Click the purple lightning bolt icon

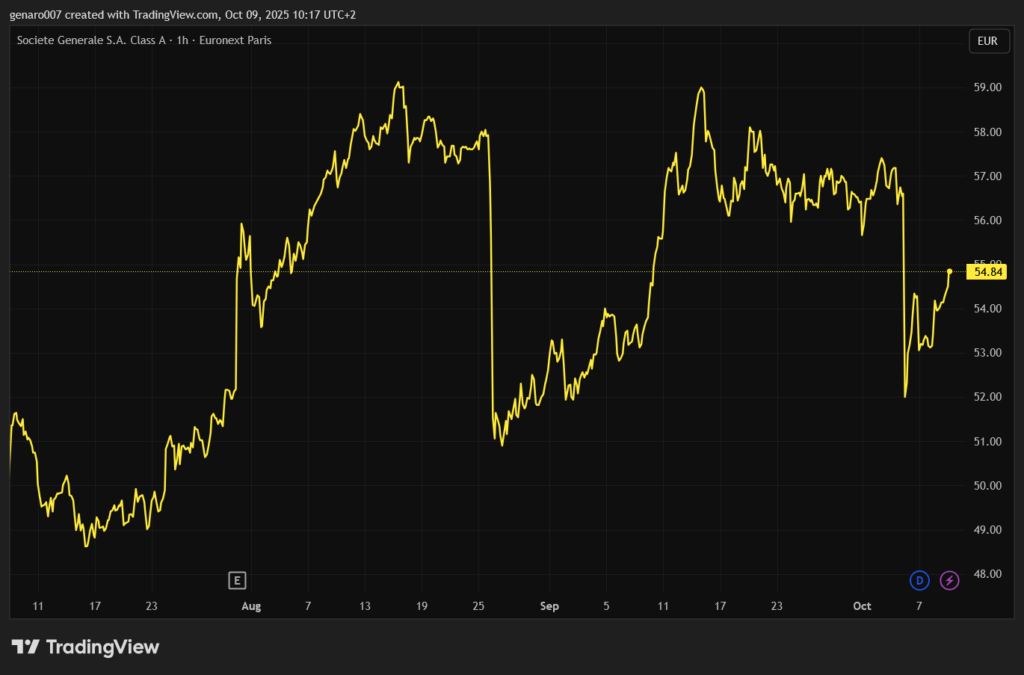(x=950, y=580)
